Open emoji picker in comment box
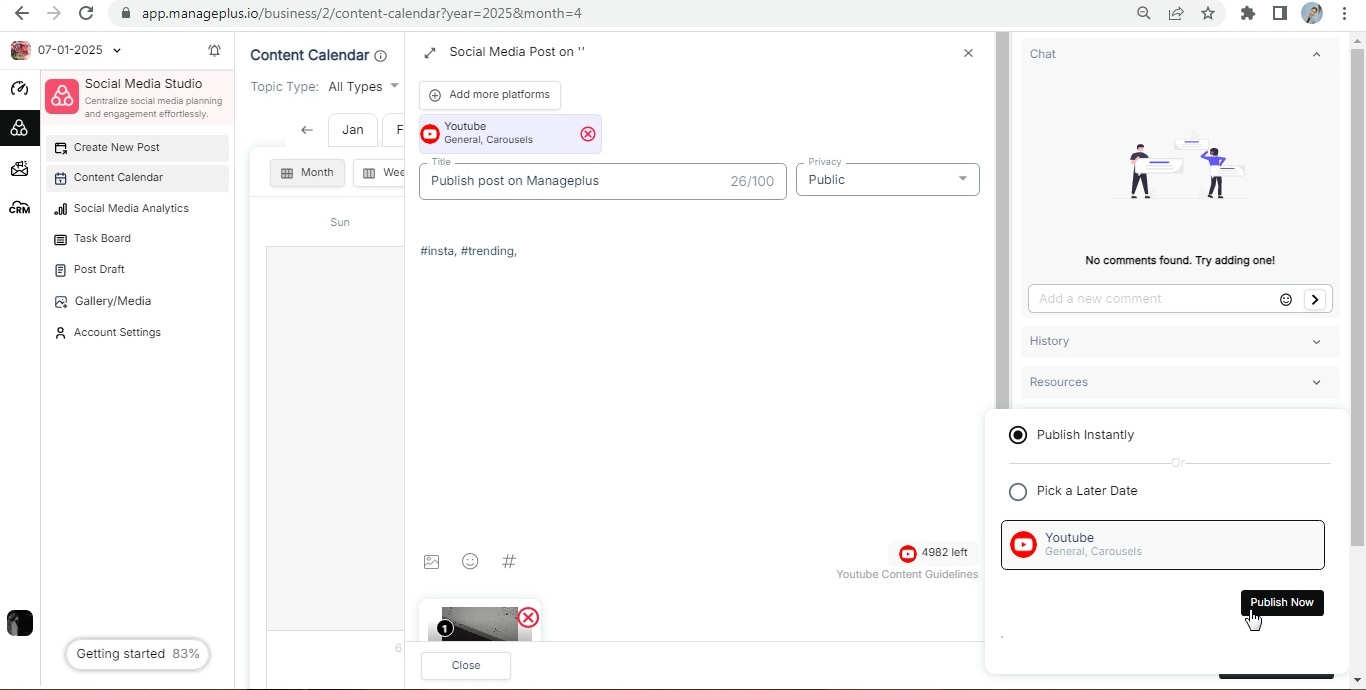This screenshot has width=1366, height=690. (1286, 299)
